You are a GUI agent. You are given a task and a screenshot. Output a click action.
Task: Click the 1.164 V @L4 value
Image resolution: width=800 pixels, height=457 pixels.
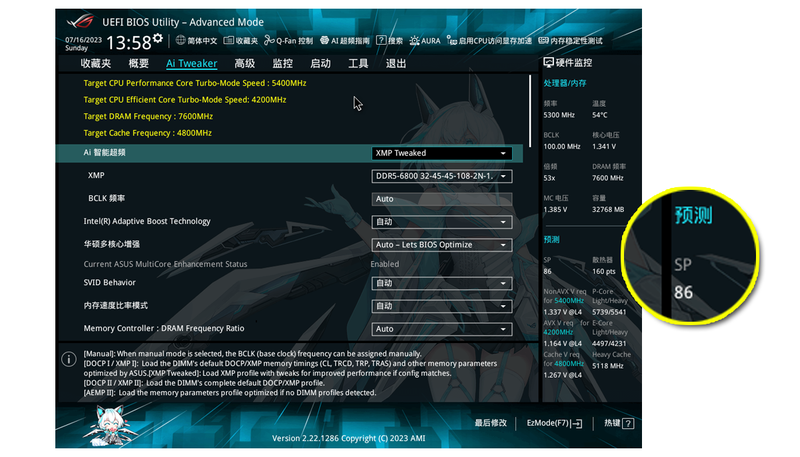[562, 344]
